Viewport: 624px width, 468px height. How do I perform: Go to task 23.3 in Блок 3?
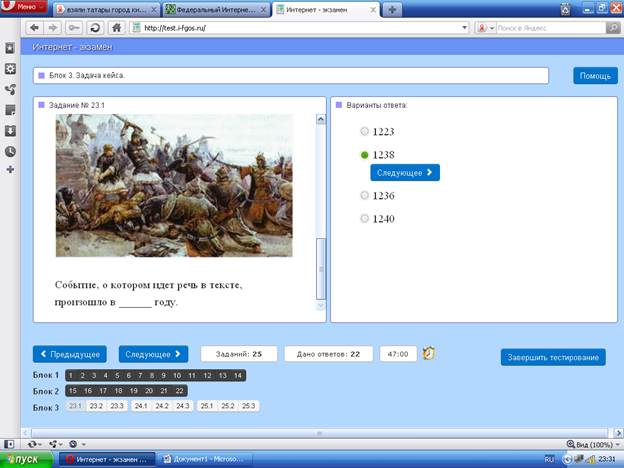[x=117, y=406]
